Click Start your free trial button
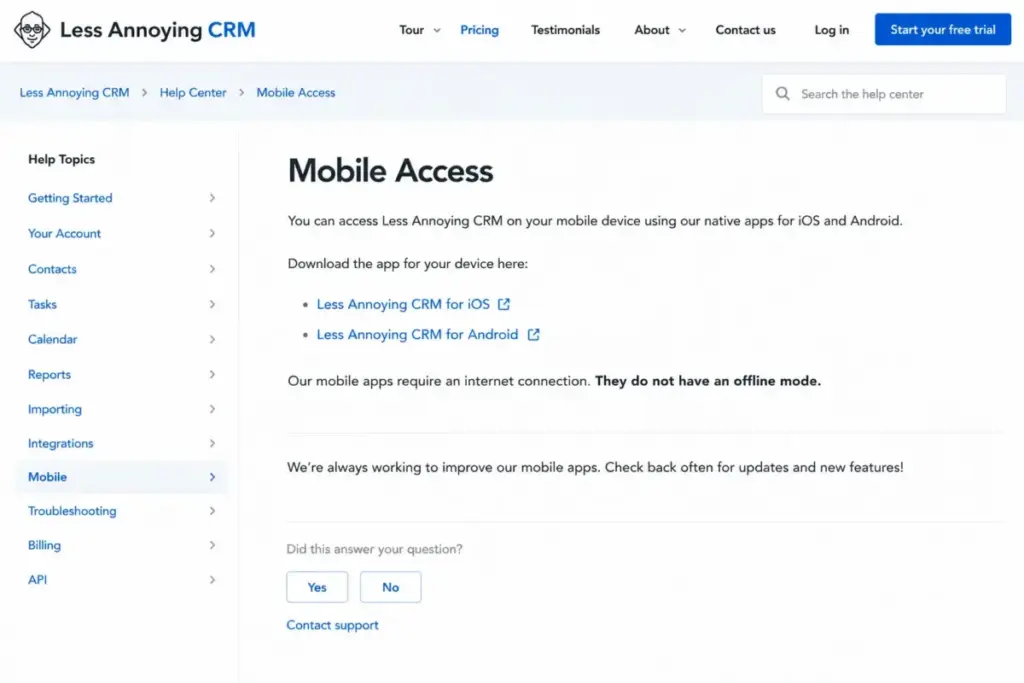 coord(942,29)
